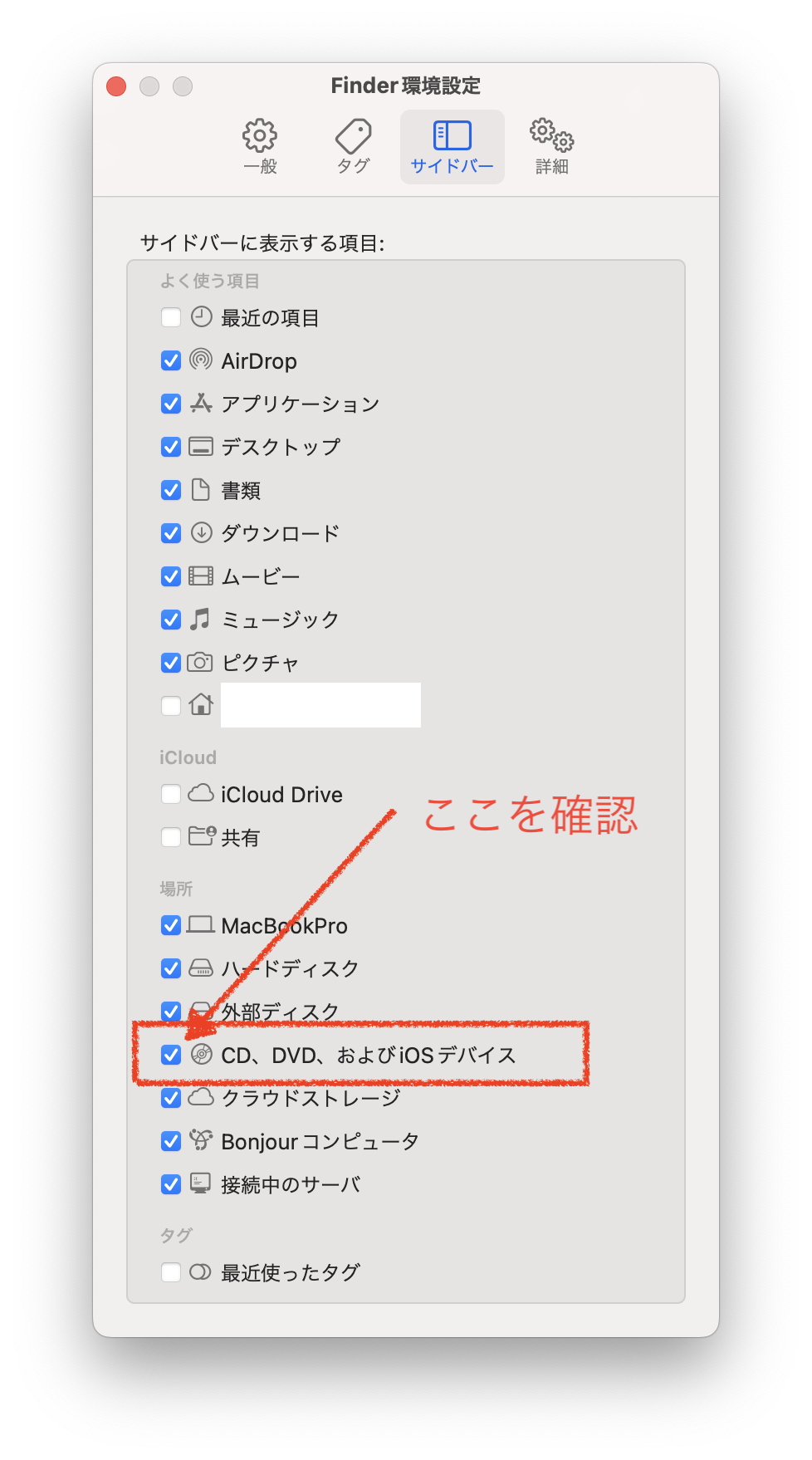Uncheck the AirDrop checkbox
The image size is (812, 1460).
[171, 360]
